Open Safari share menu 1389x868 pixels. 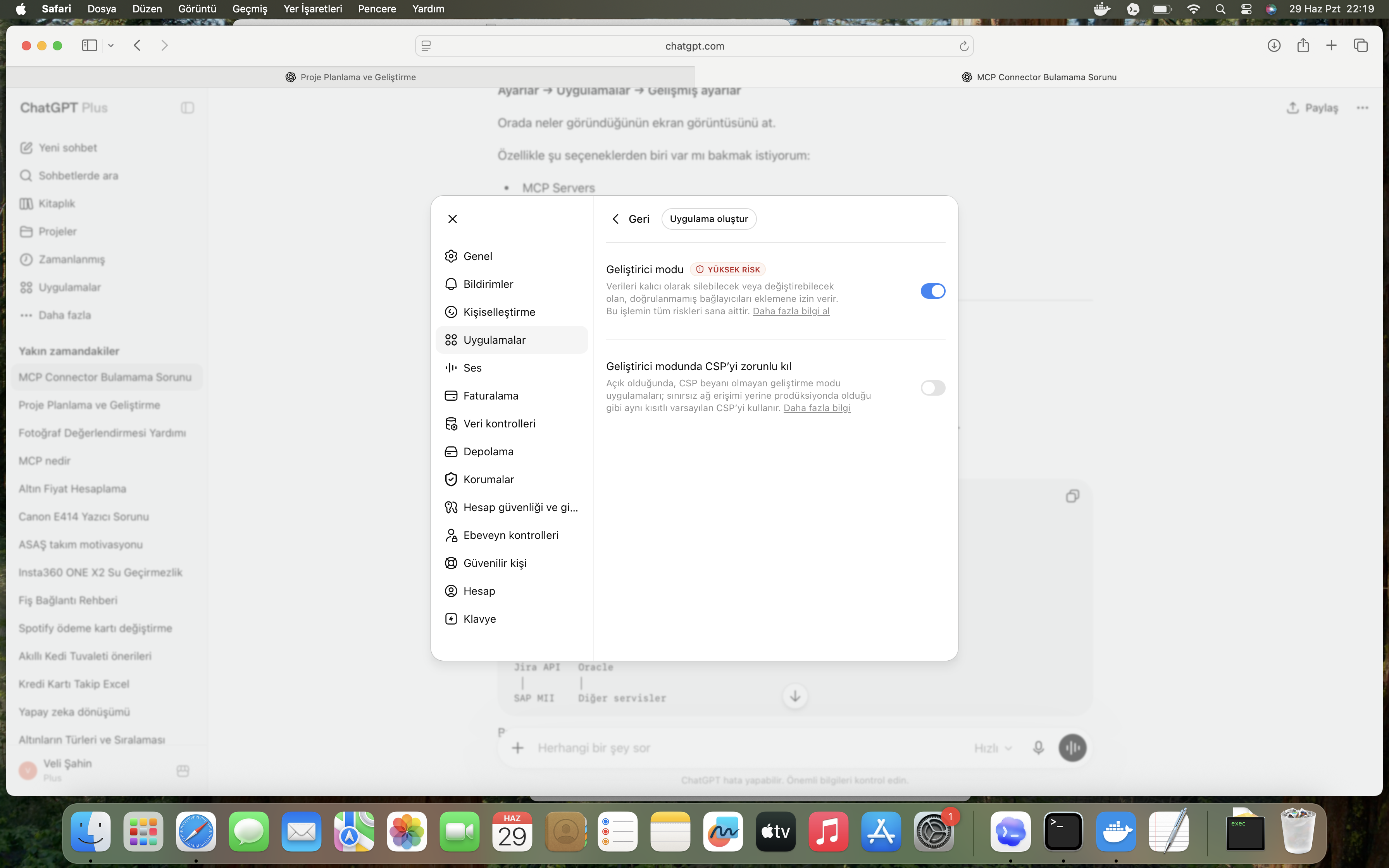point(1303,45)
